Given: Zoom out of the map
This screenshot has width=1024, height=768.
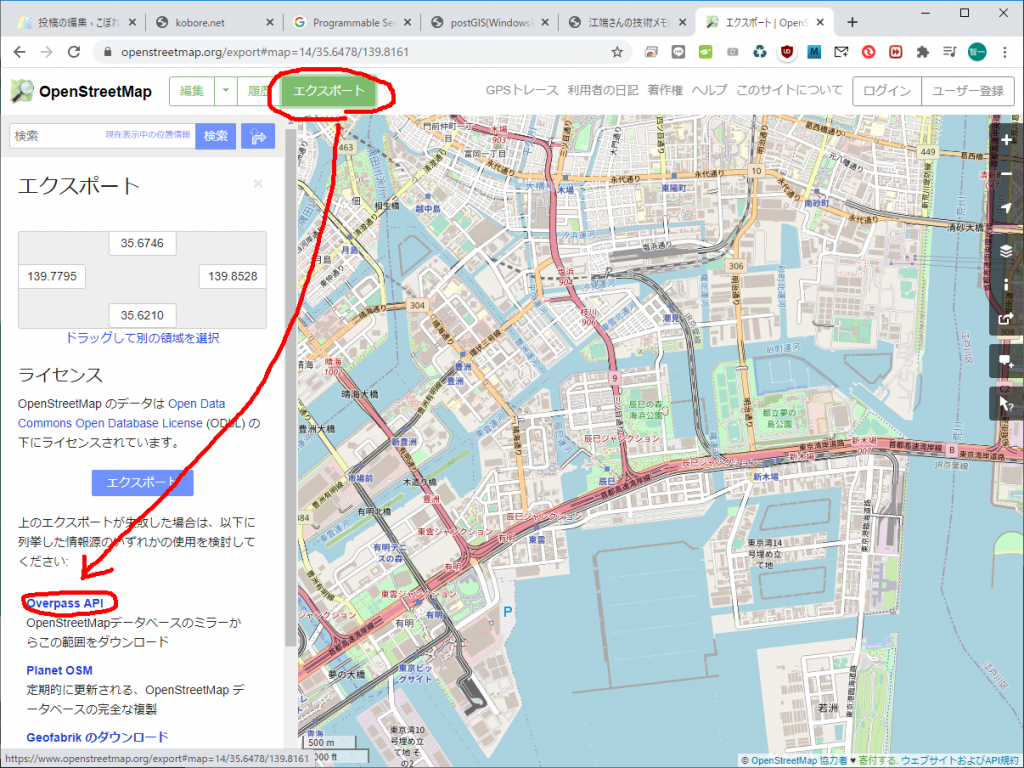Looking at the screenshot, I should (1006, 175).
